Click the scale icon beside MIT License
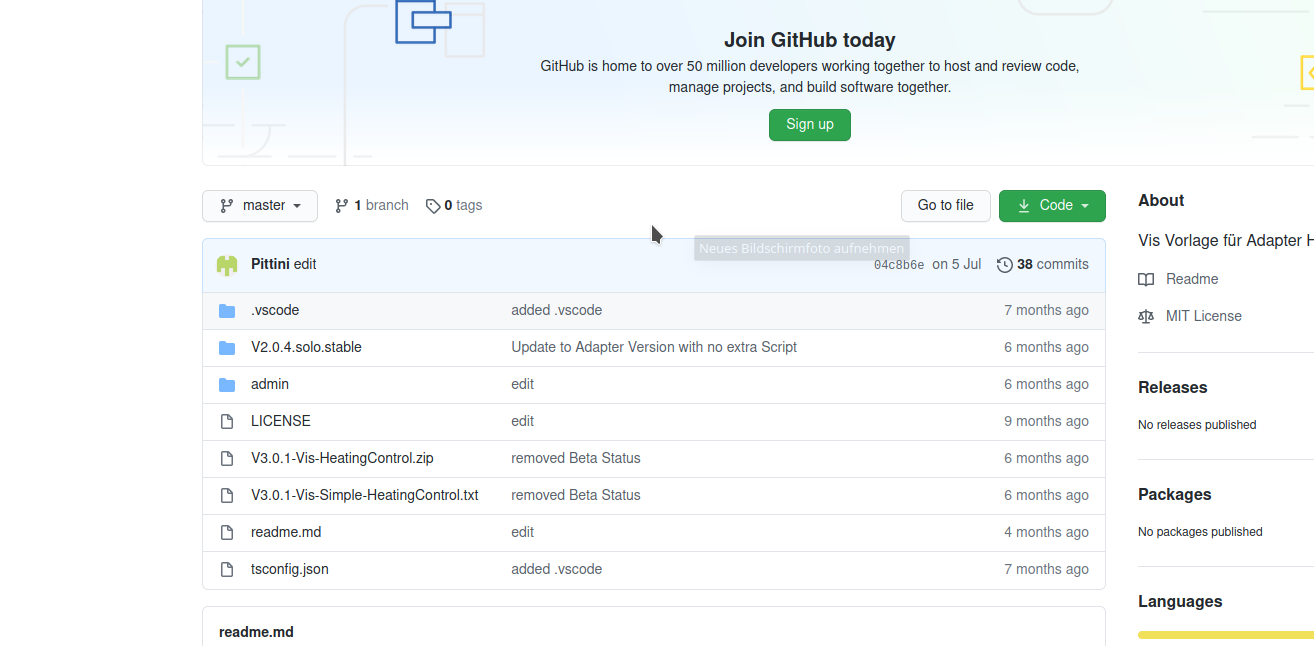The height and width of the screenshot is (646, 1314). 1146,316
